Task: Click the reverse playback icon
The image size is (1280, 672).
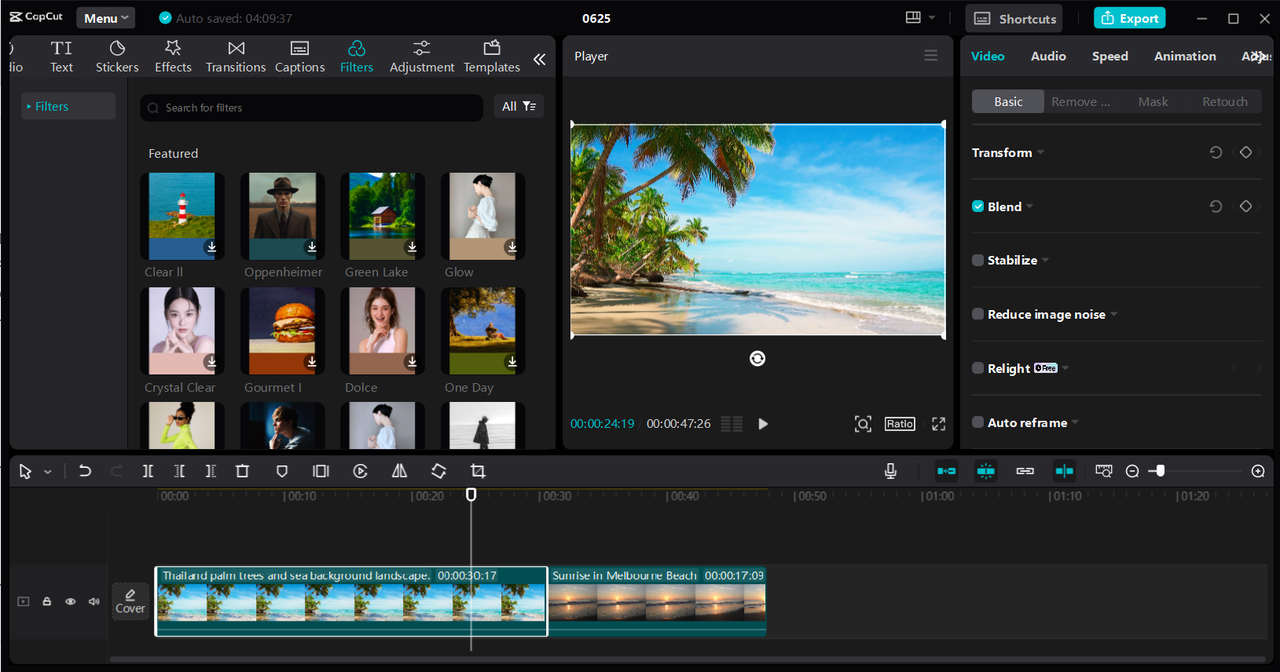Action: click(361, 471)
